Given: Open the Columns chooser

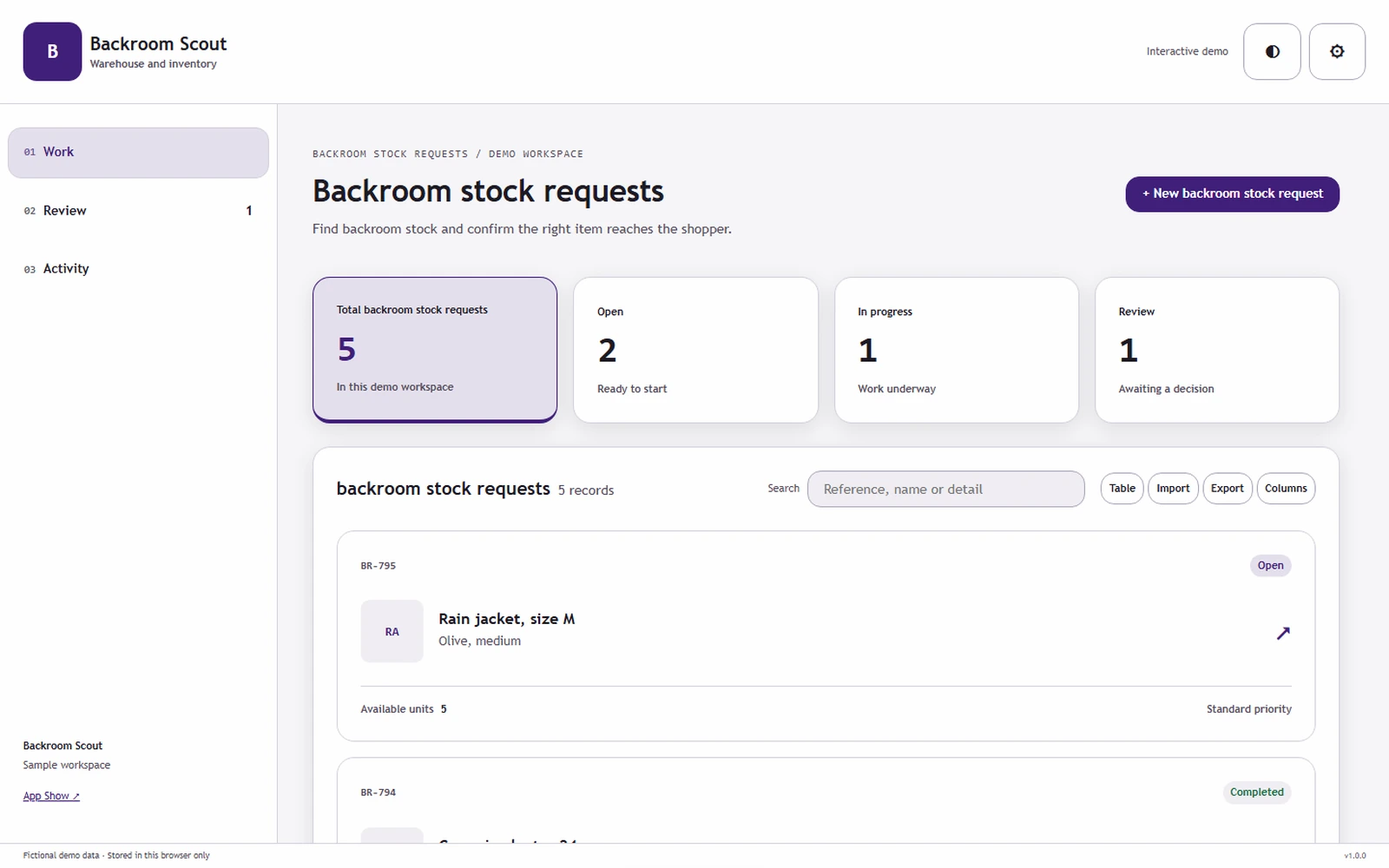Looking at the screenshot, I should pyautogui.click(x=1286, y=489).
